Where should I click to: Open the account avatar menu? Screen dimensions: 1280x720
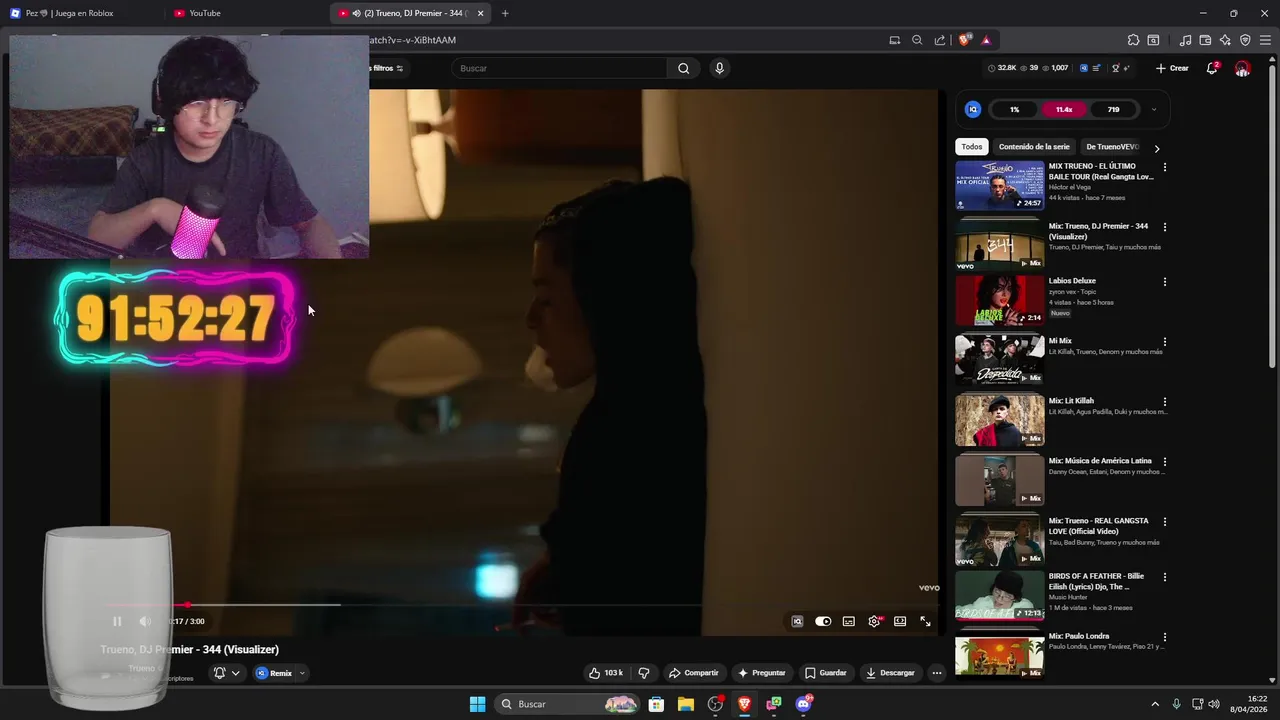[x=1242, y=69]
